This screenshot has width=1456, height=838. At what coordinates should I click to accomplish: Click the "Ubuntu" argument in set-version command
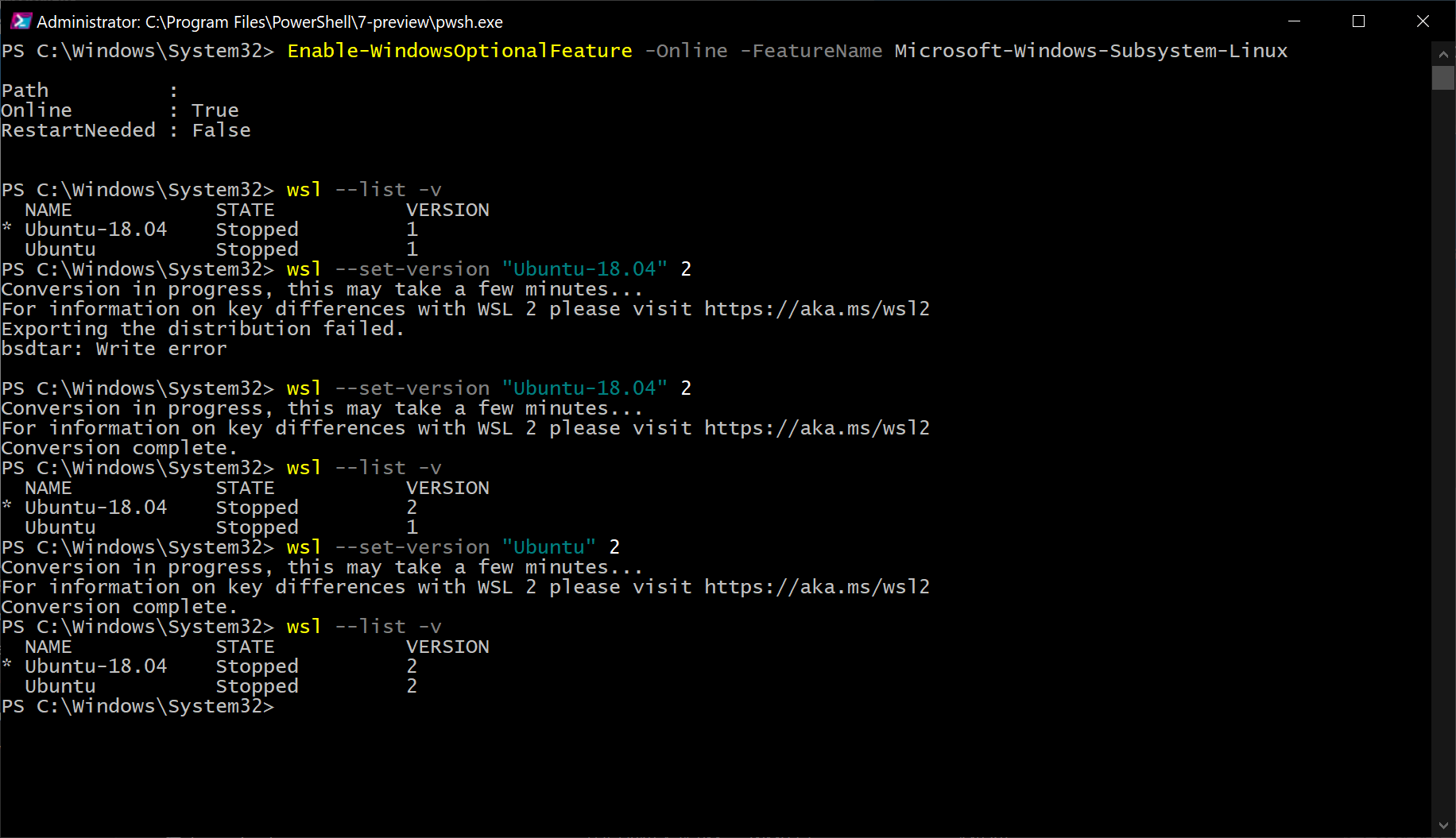pos(548,547)
